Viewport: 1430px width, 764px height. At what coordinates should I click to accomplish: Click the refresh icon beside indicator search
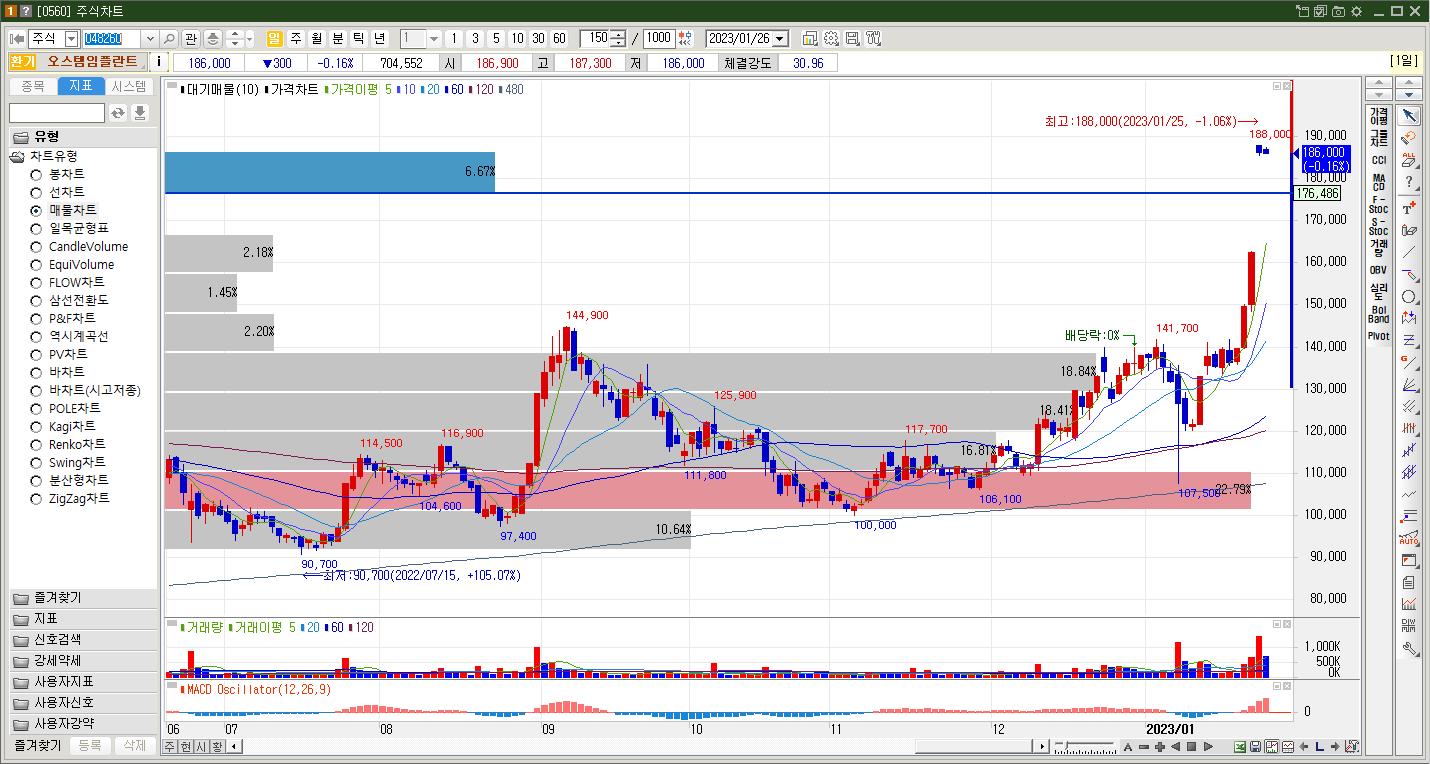tap(118, 113)
